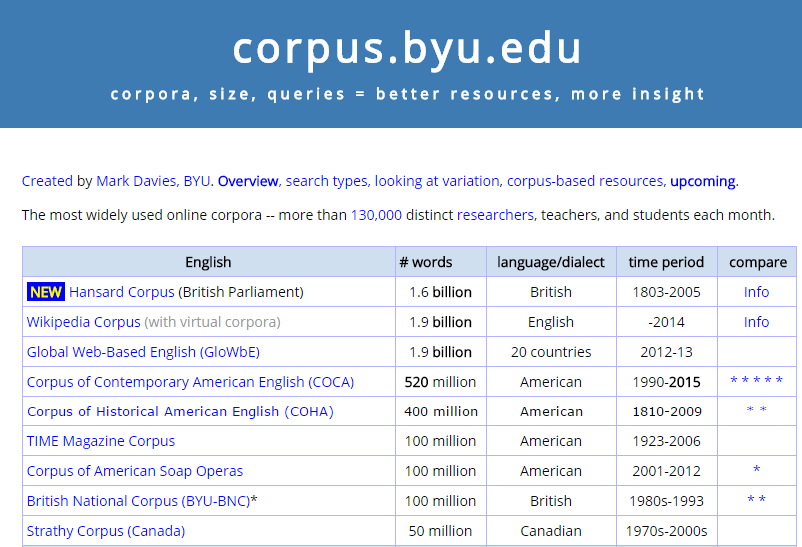This screenshot has width=802, height=547.
Task: Click the NEW badge beside Hansard Corpus
Action: click(x=46, y=292)
